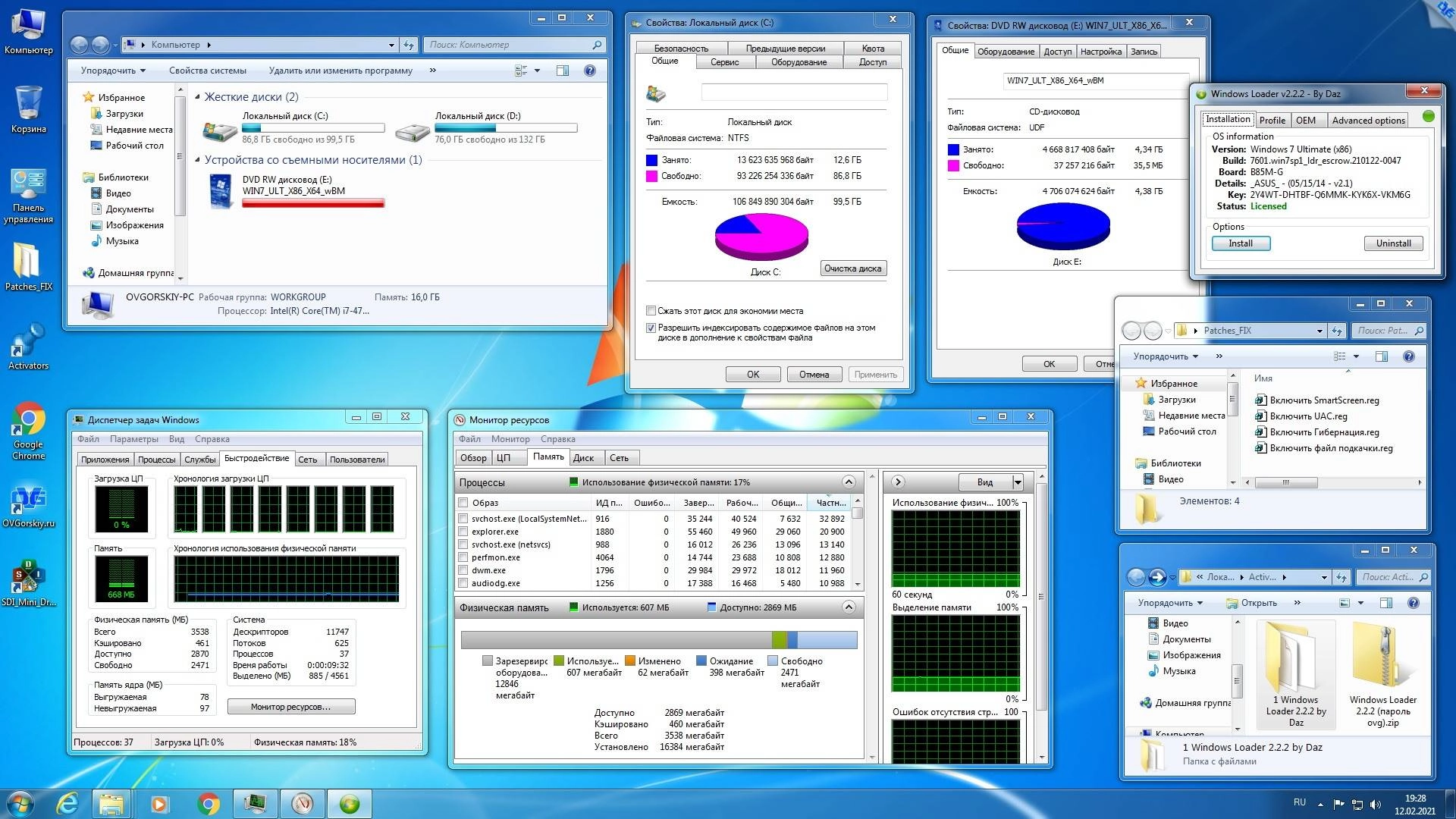Enable 'Сжать этот диск для экономии места'
This screenshot has height=819, width=1456.
[x=650, y=310]
